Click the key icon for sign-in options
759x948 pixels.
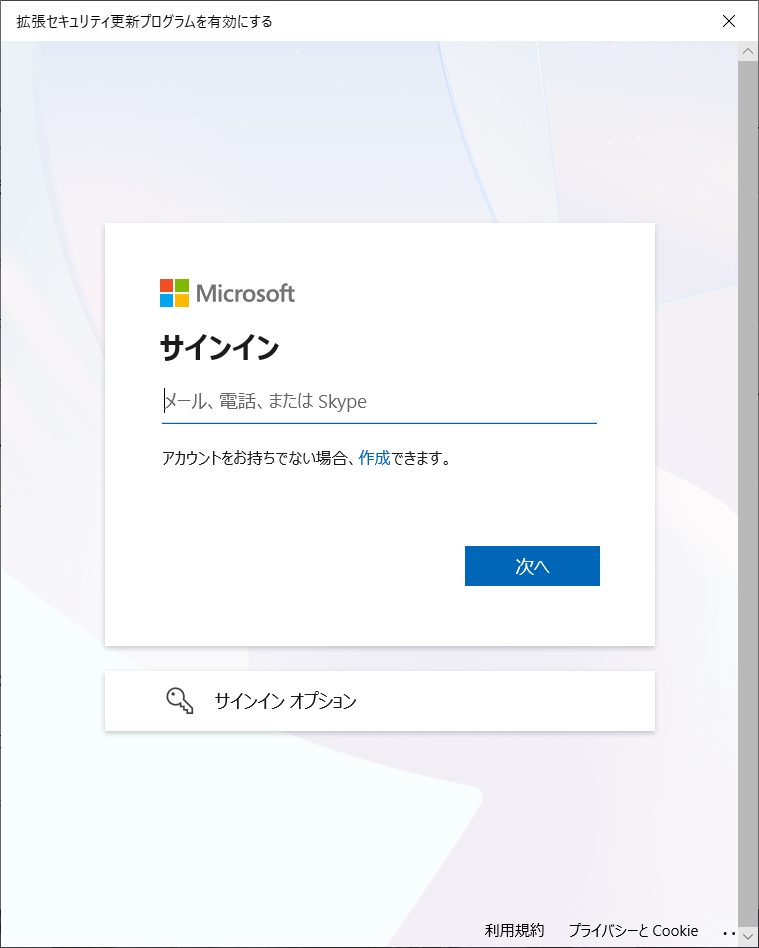[180, 701]
